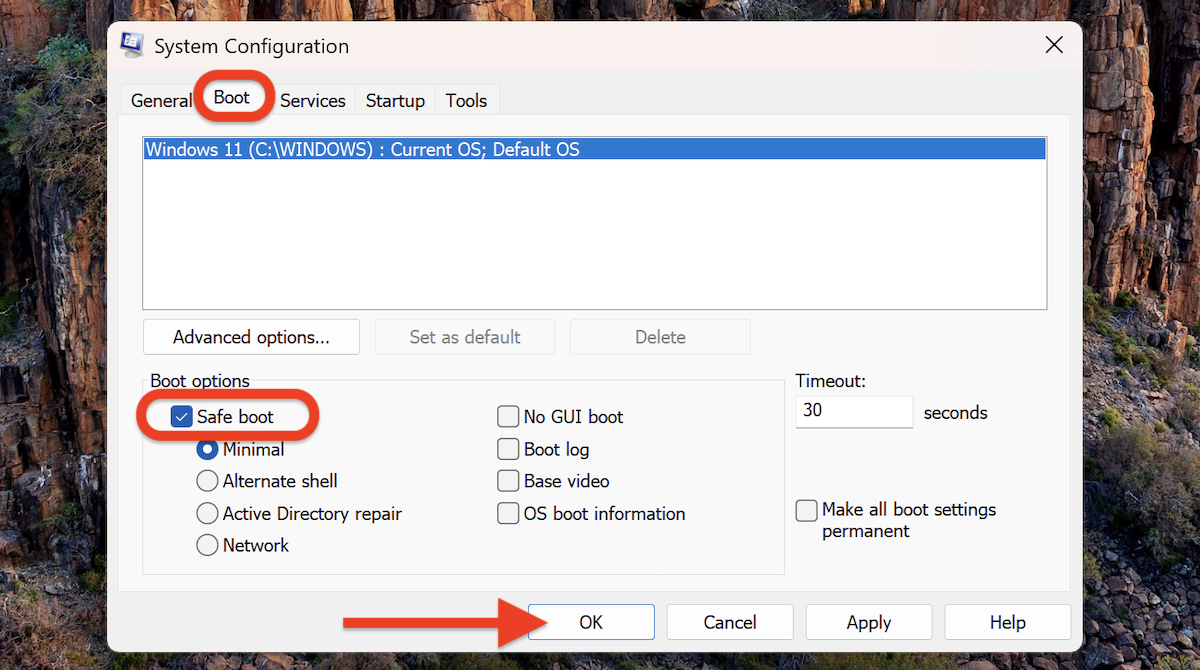Click the Cancel button

pos(730,622)
